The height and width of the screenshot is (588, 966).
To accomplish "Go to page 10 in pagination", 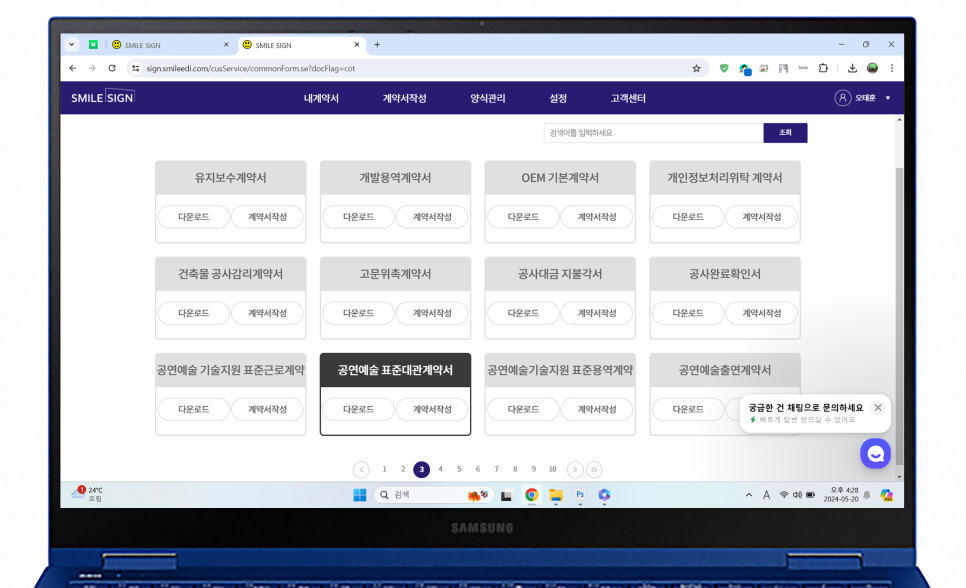I will 553,469.
